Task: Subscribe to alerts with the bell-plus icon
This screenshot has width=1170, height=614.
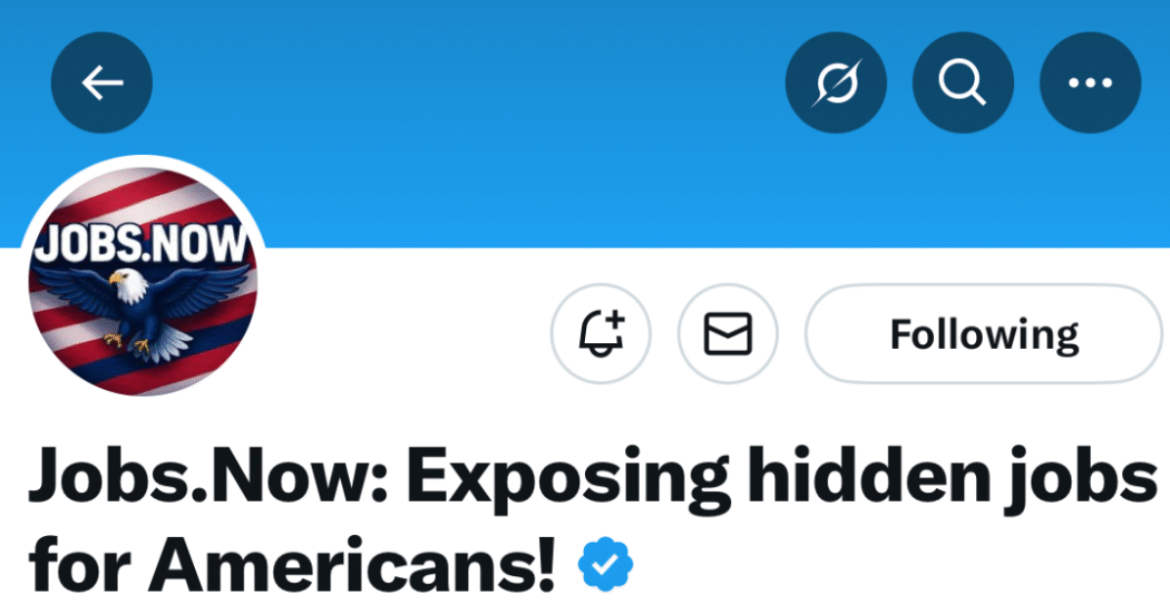Action: 601,334
